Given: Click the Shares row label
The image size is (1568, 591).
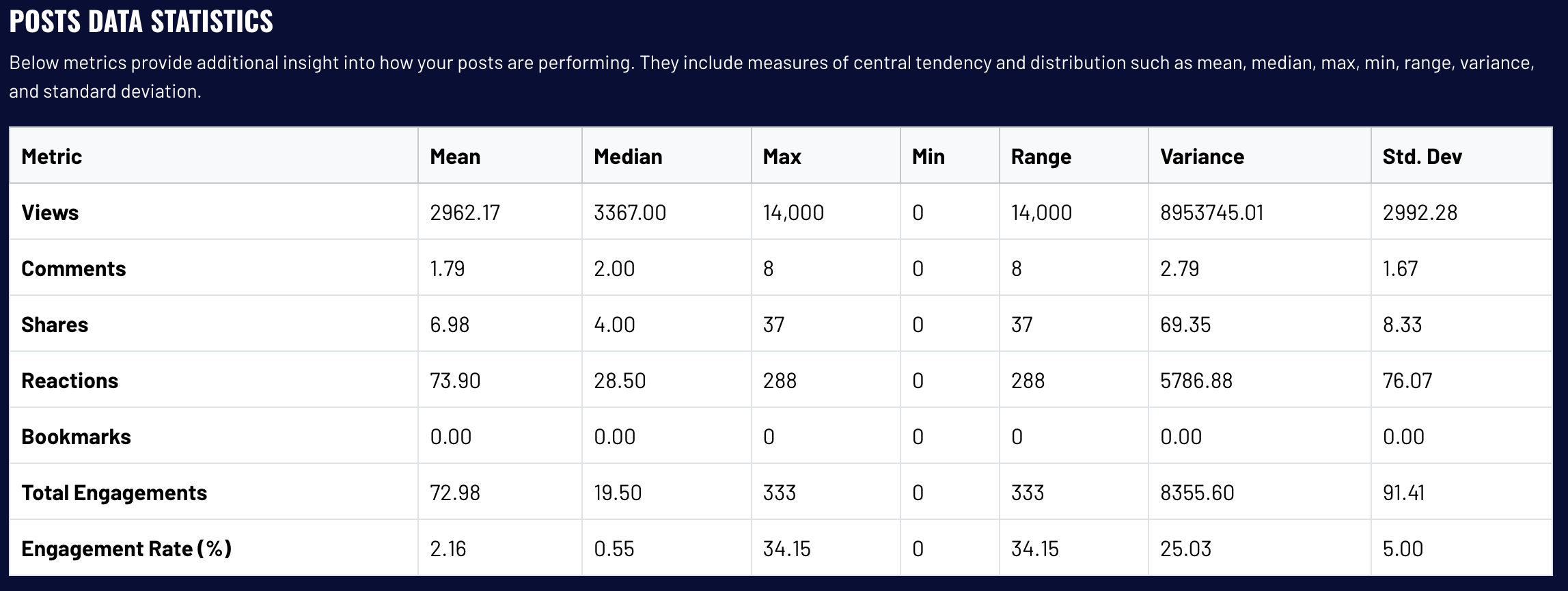Looking at the screenshot, I should [x=55, y=325].
